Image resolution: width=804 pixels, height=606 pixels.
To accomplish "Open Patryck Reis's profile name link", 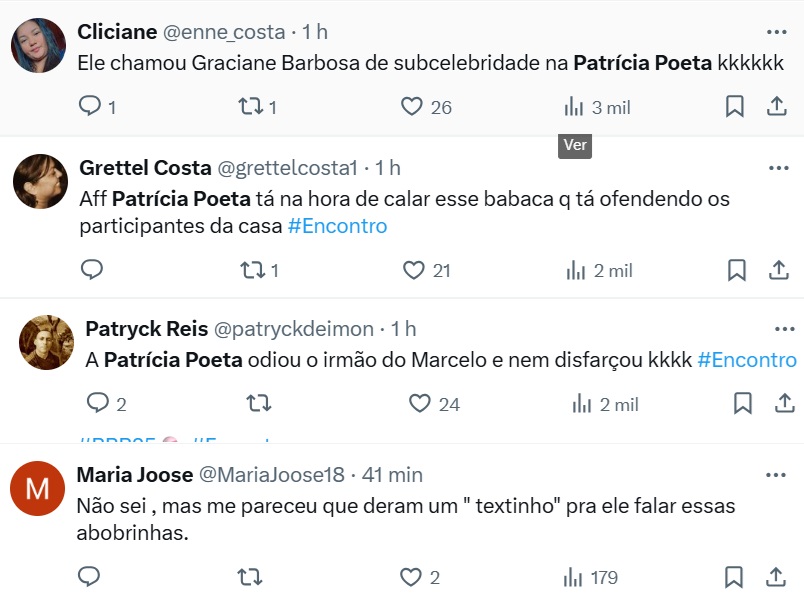I will (x=147, y=329).
